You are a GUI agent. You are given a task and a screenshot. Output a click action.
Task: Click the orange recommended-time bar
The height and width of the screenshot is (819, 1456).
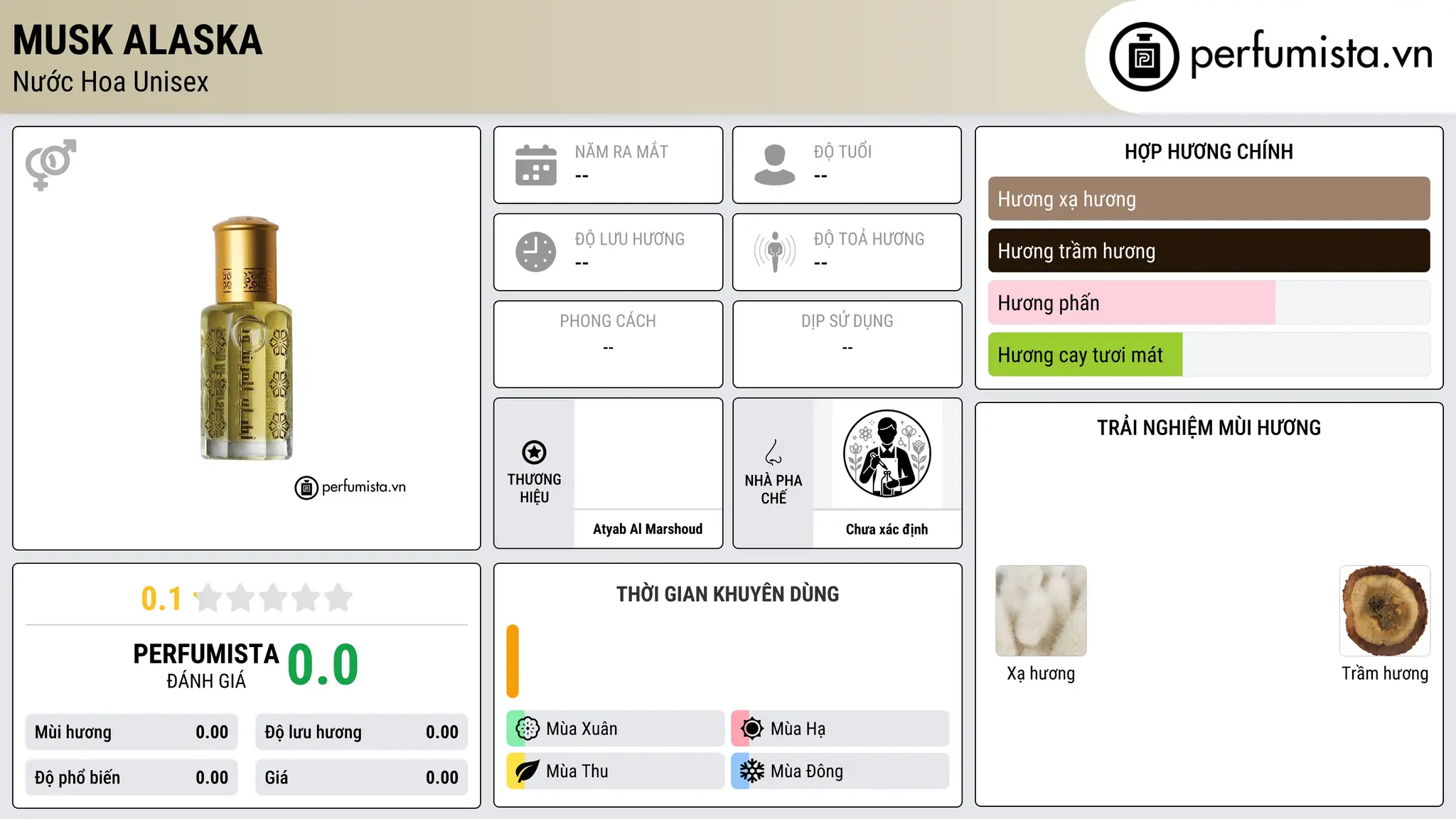(513, 661)
